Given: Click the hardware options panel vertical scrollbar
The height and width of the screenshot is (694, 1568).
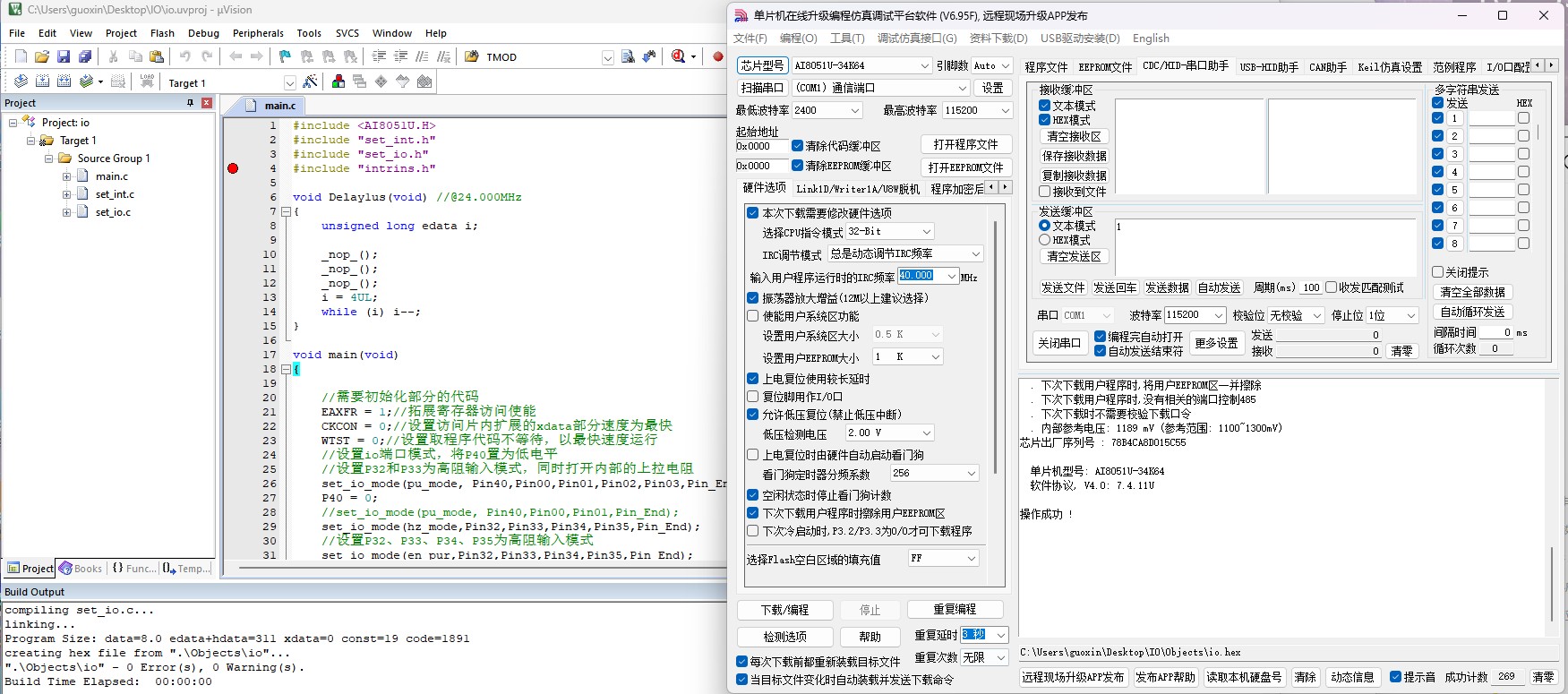Looking at the screenshot, I should 995,349.
